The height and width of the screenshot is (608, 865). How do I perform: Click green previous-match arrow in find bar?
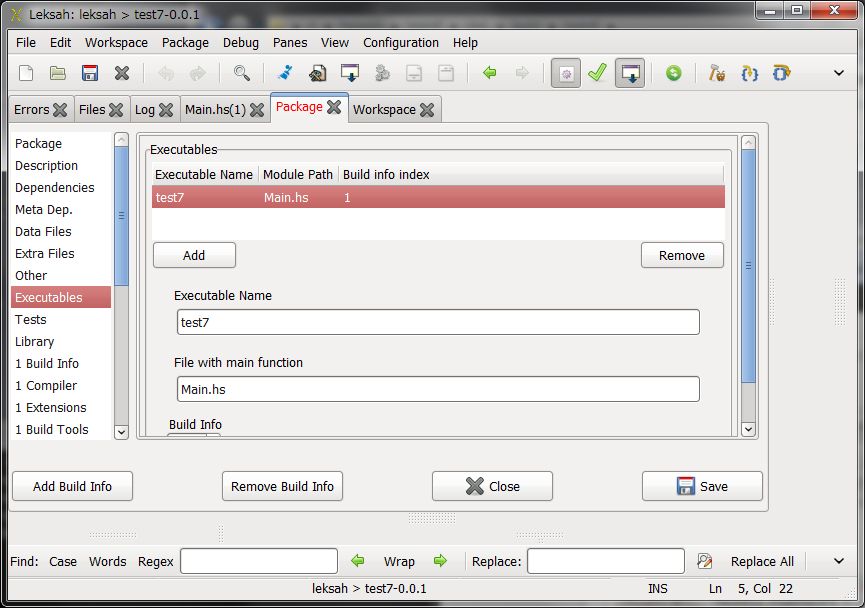click(x=359, y=561)
